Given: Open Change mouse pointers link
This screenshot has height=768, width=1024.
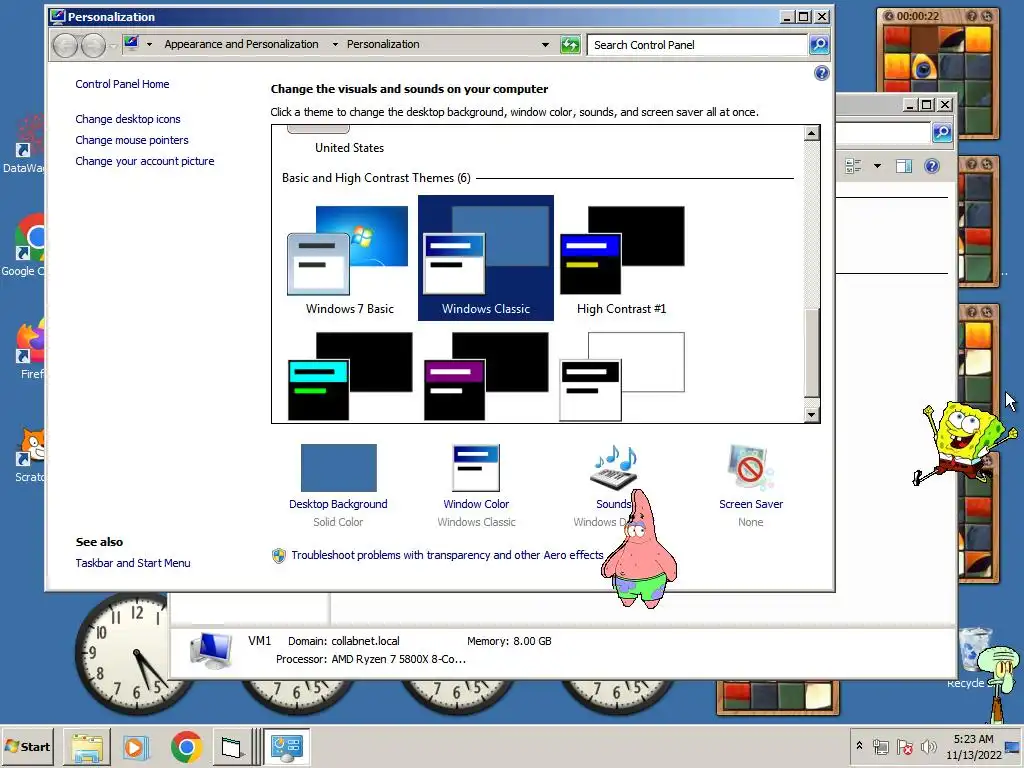Looking at the screenshot, I should pyautogui.click(x=132, y=140).
